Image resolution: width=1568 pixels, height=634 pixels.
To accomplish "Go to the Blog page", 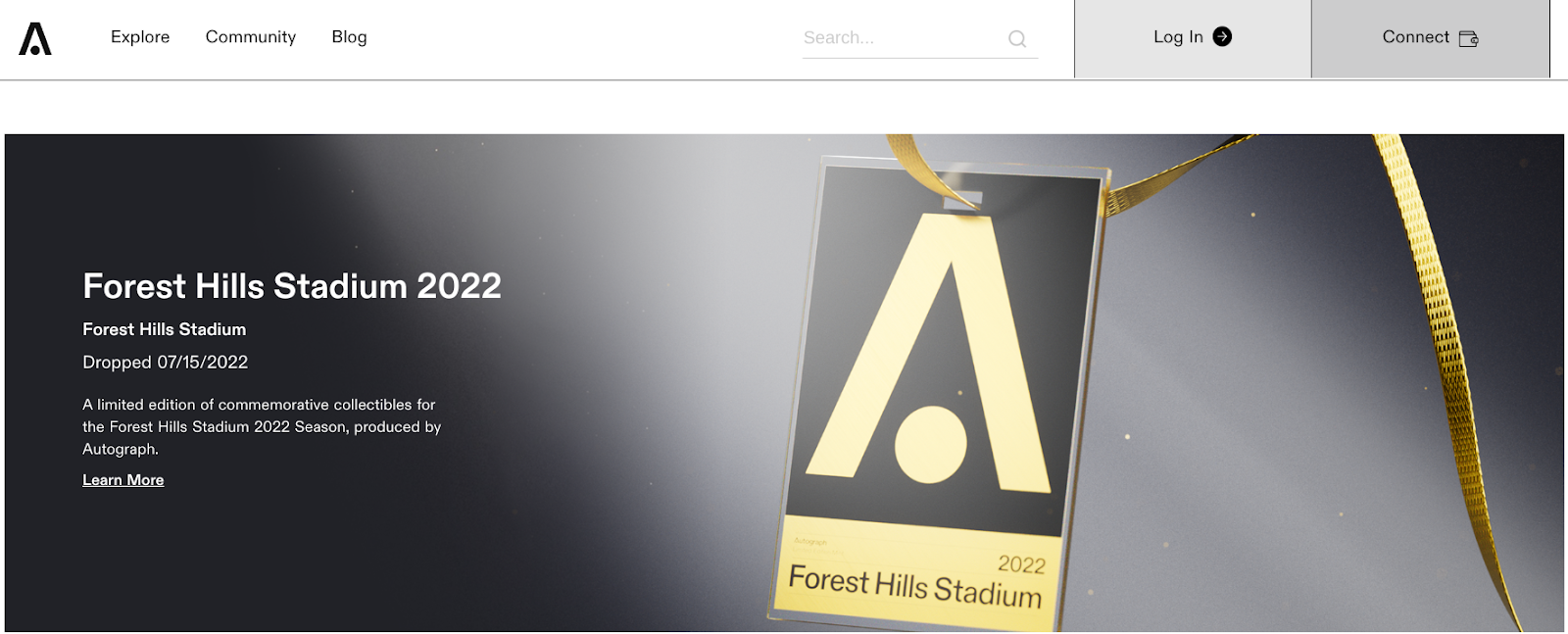I will [349, 37].
